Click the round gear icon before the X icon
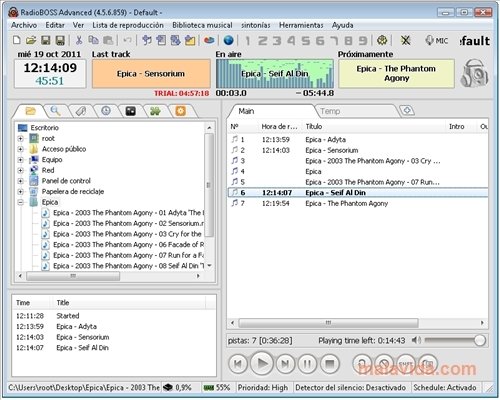 tap(382, 40)
